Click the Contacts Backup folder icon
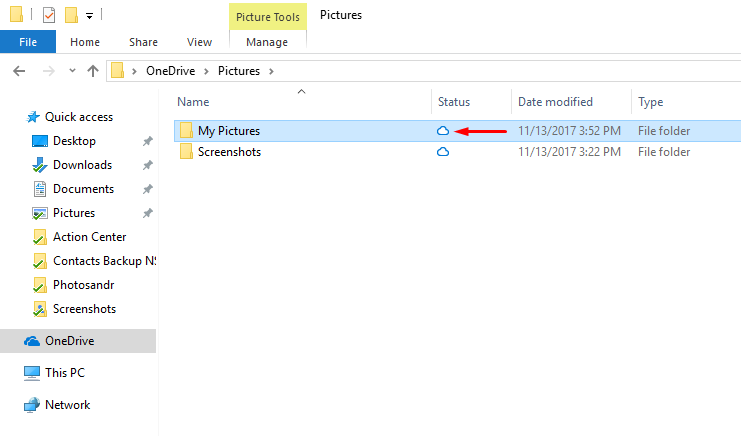Viewport: 741px width, 436px height. [40, 261]
